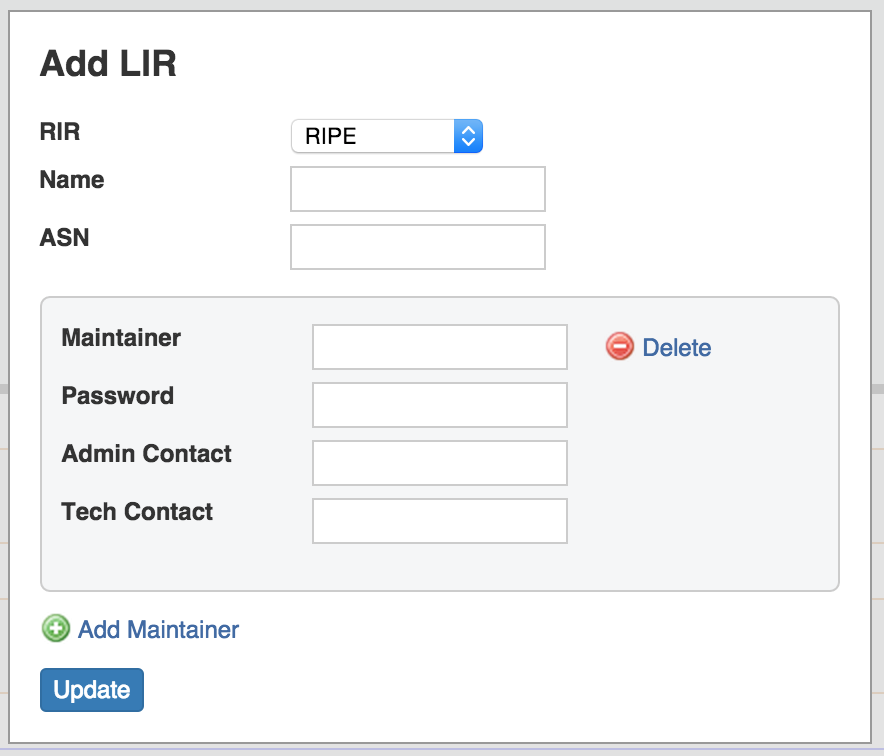
Task: Click the Name field label
Action: coord(72,180)
